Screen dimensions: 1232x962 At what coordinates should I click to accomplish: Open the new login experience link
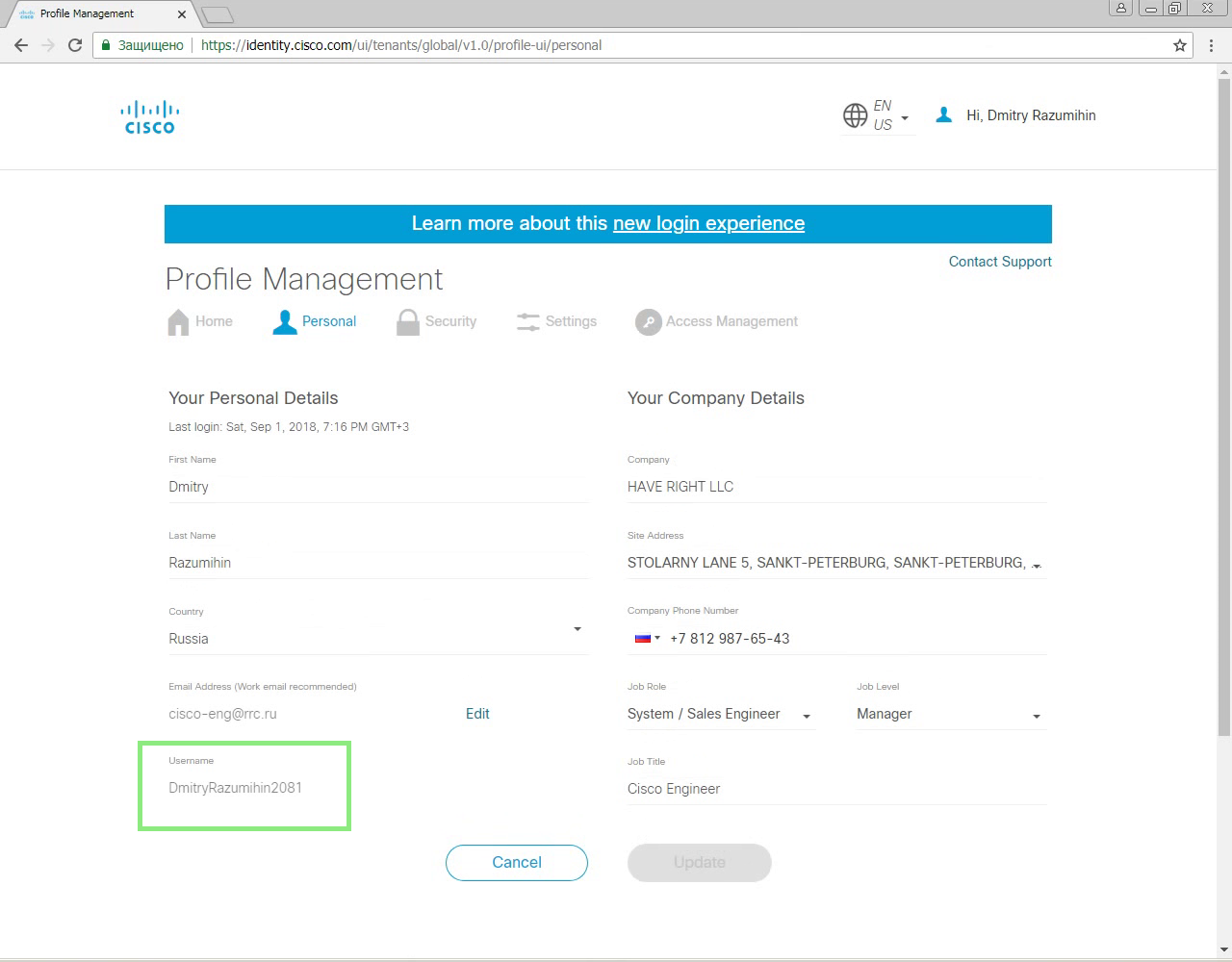(708, 223)
